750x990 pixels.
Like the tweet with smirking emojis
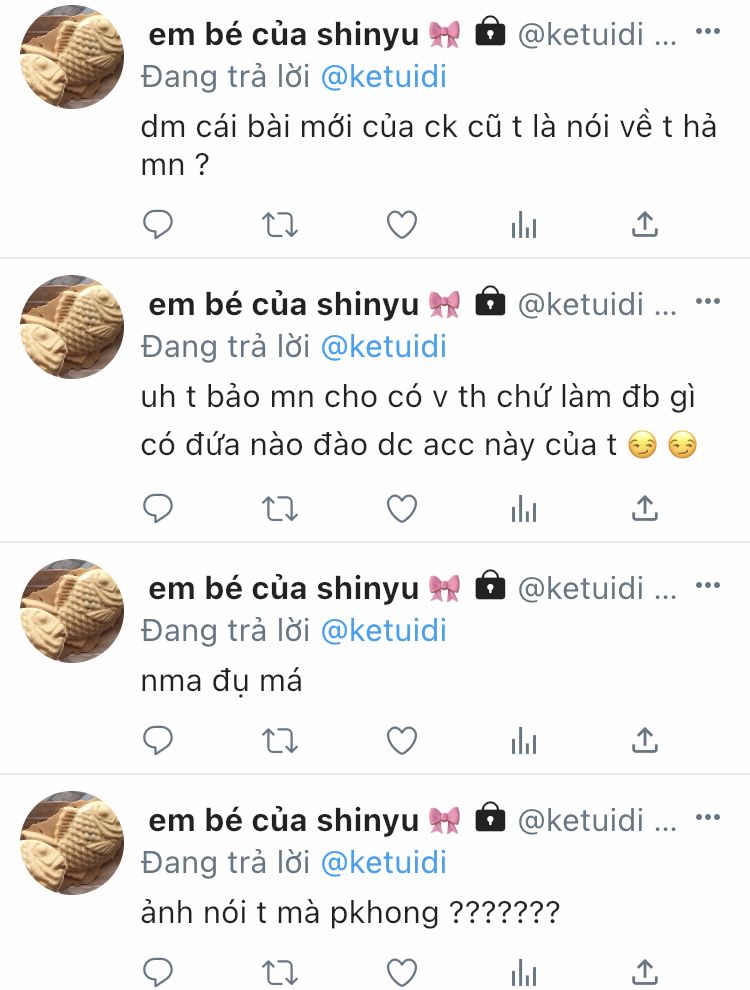[x=402, y=508]
